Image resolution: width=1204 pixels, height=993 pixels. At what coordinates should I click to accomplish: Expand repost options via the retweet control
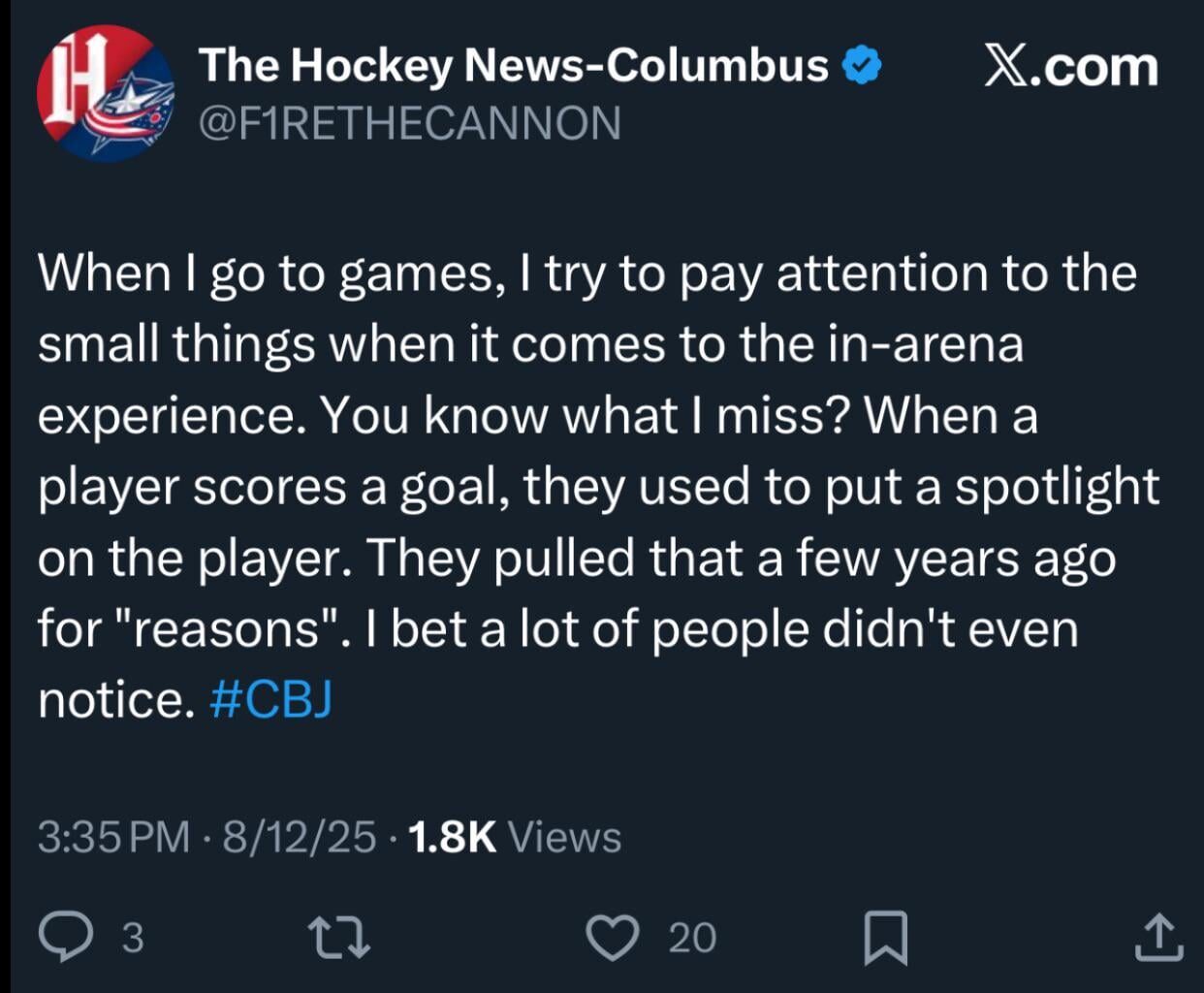pos(341,934)
